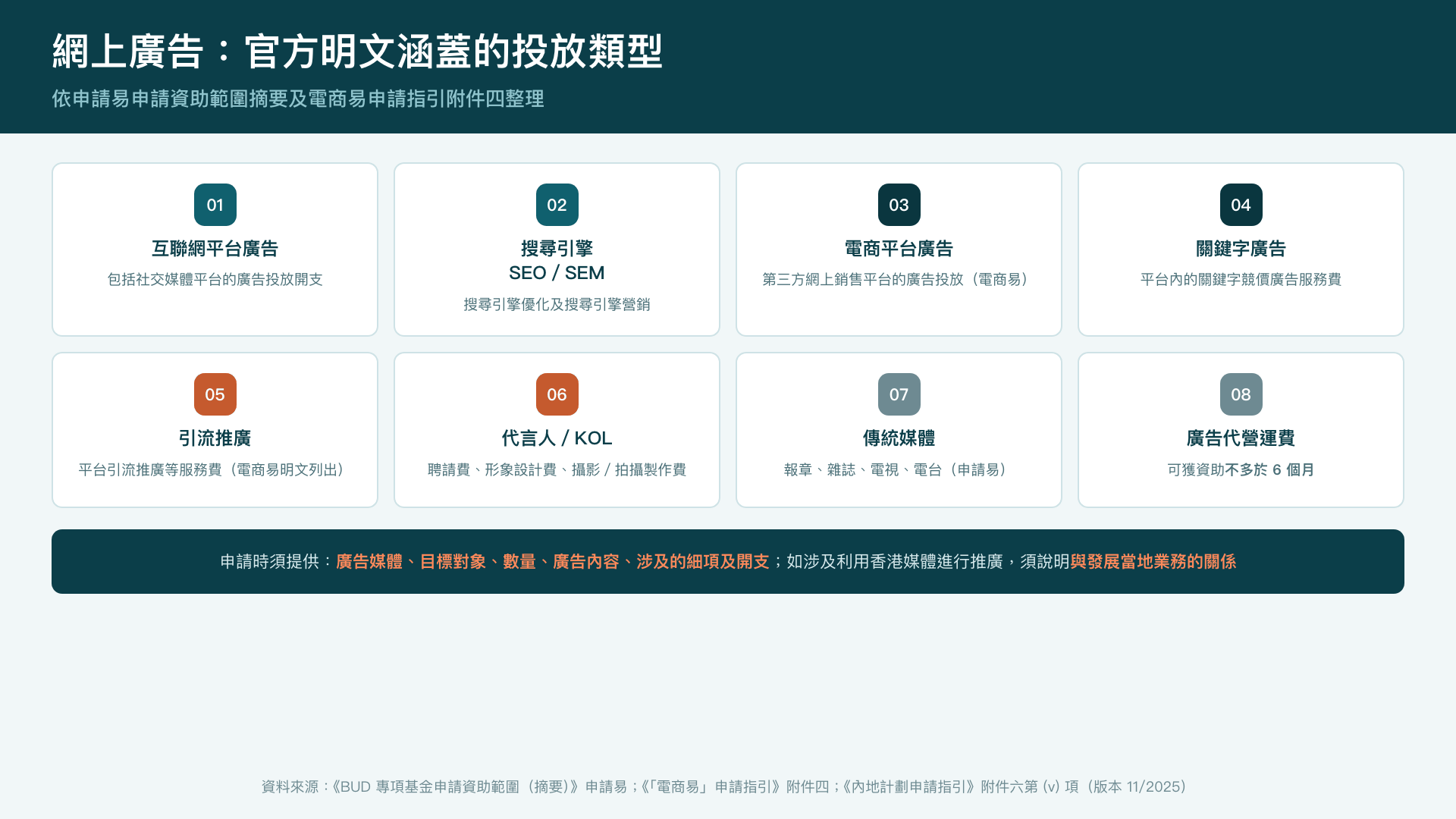This screenshot has height=819, width=1456.
Task: Click description 平台內的關鍵字競價廣告服務費
Action: pos(1241,280)
